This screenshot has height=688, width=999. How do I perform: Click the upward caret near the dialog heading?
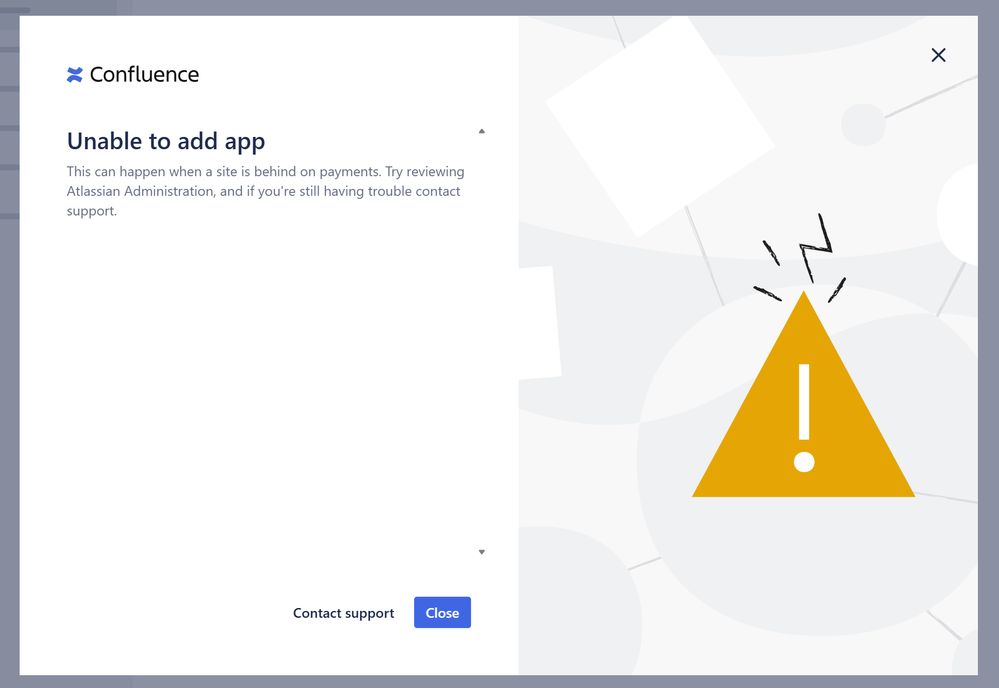click(481, 130)
